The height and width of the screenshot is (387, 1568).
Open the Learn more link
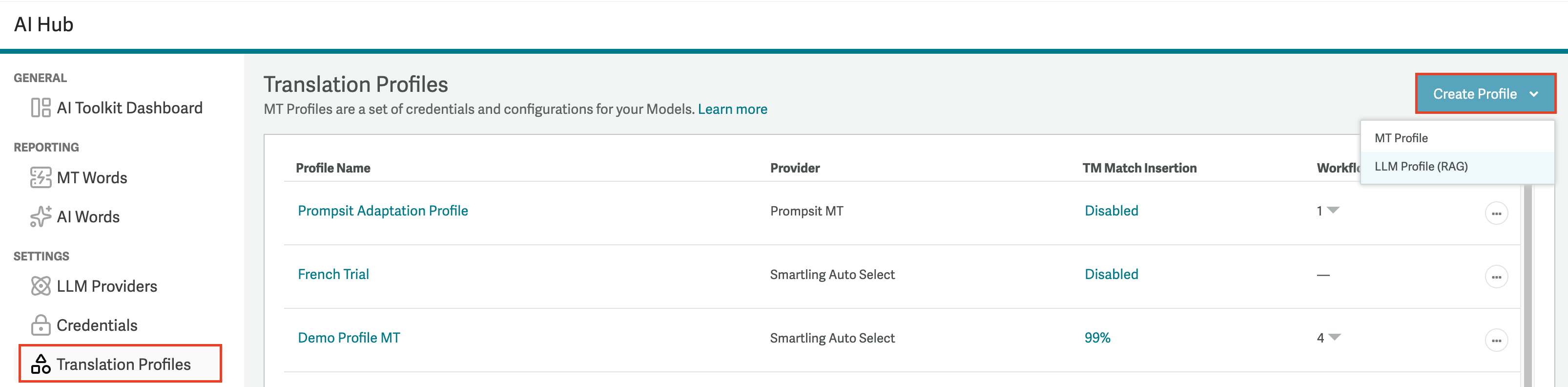[733, 109]
